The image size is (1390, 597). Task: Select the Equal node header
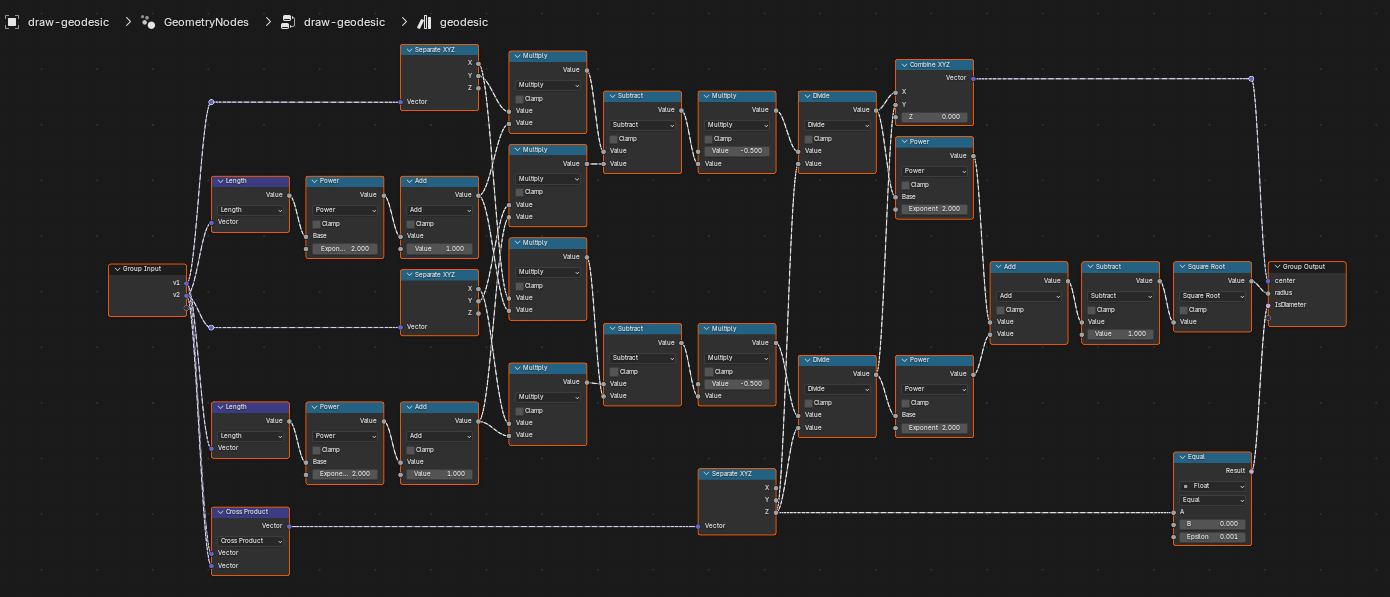coord(1212,457)
